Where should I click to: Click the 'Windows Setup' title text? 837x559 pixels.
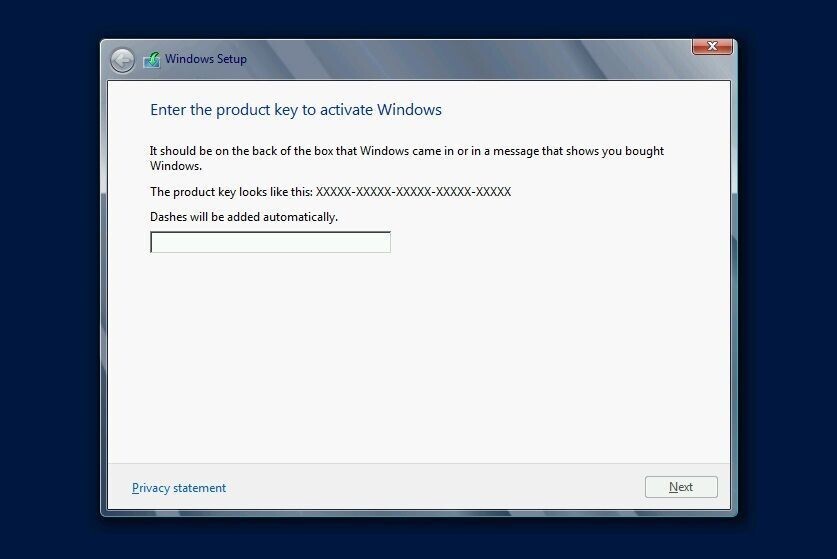coord(206,59)
